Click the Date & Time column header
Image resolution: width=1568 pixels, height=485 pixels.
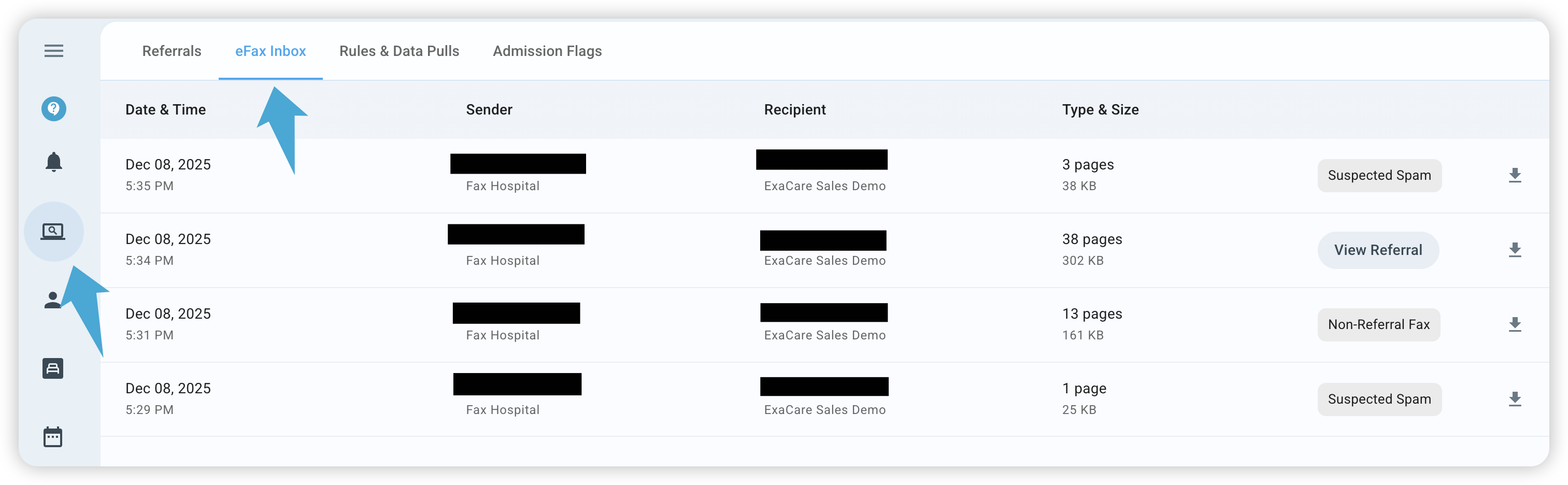166,109
